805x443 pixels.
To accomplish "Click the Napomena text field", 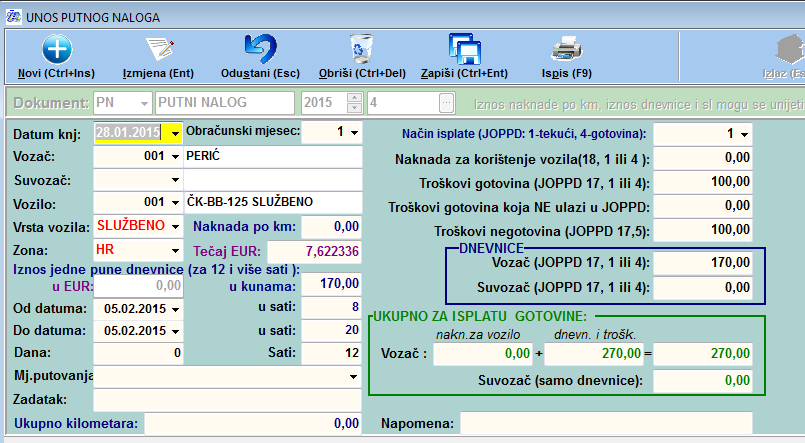I will click(606, 423).
